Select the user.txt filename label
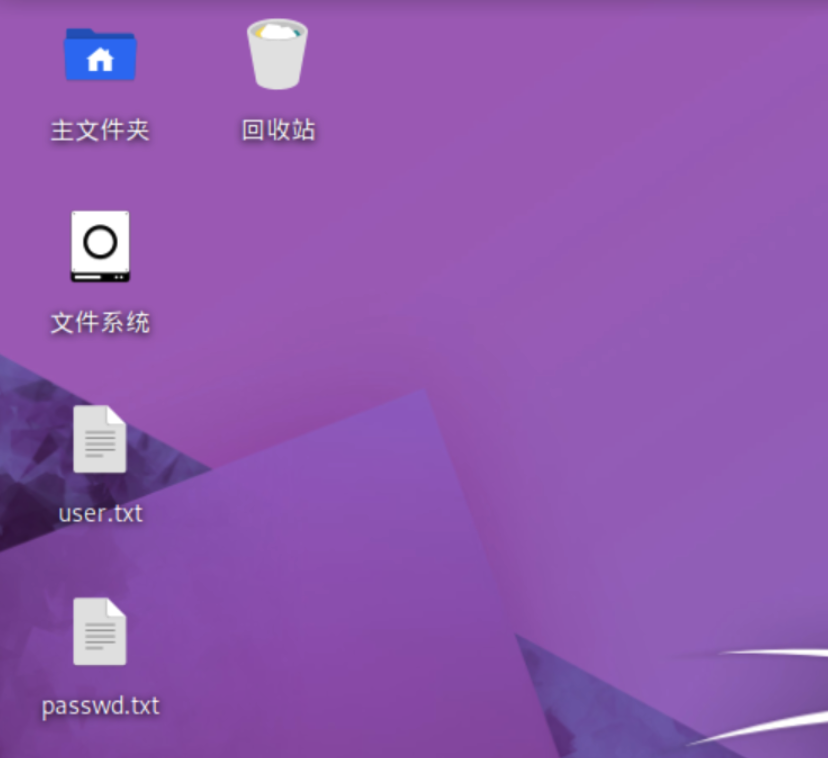Image resolution: width=828 pixels, height=758 pixels. [99, 513]
